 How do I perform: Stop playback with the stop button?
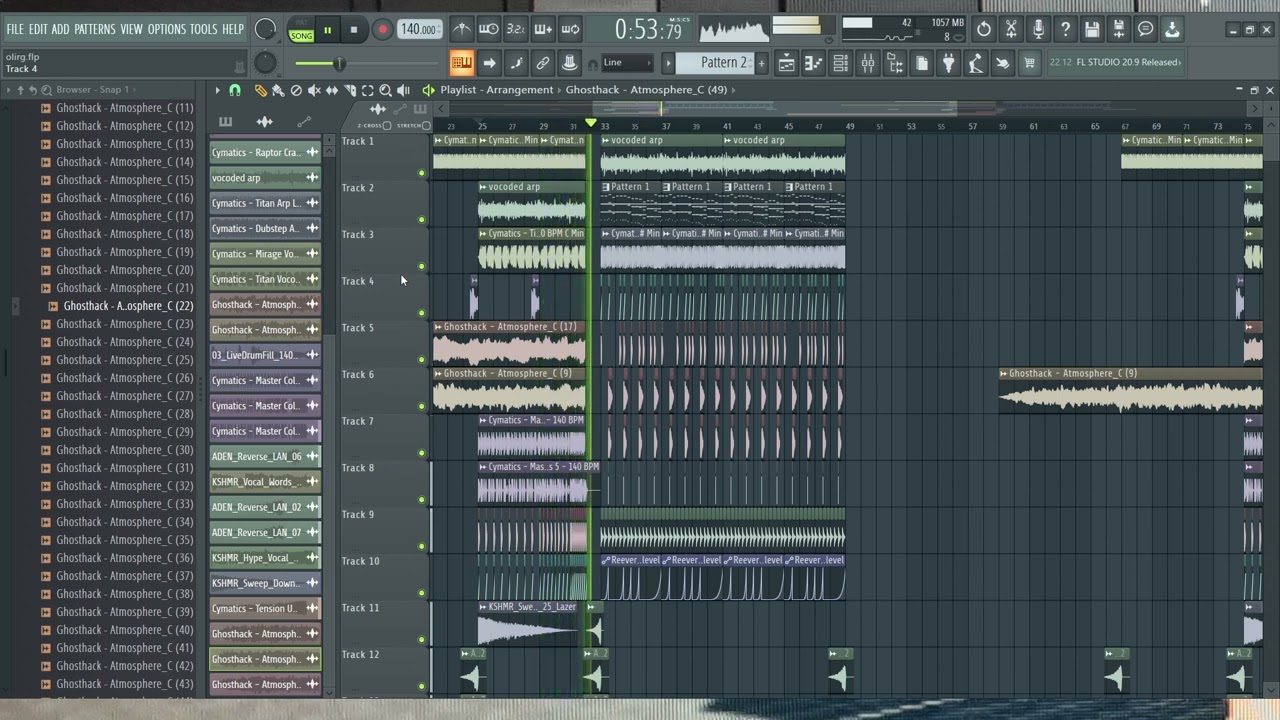pyautogui.click(x=353, y=30)
